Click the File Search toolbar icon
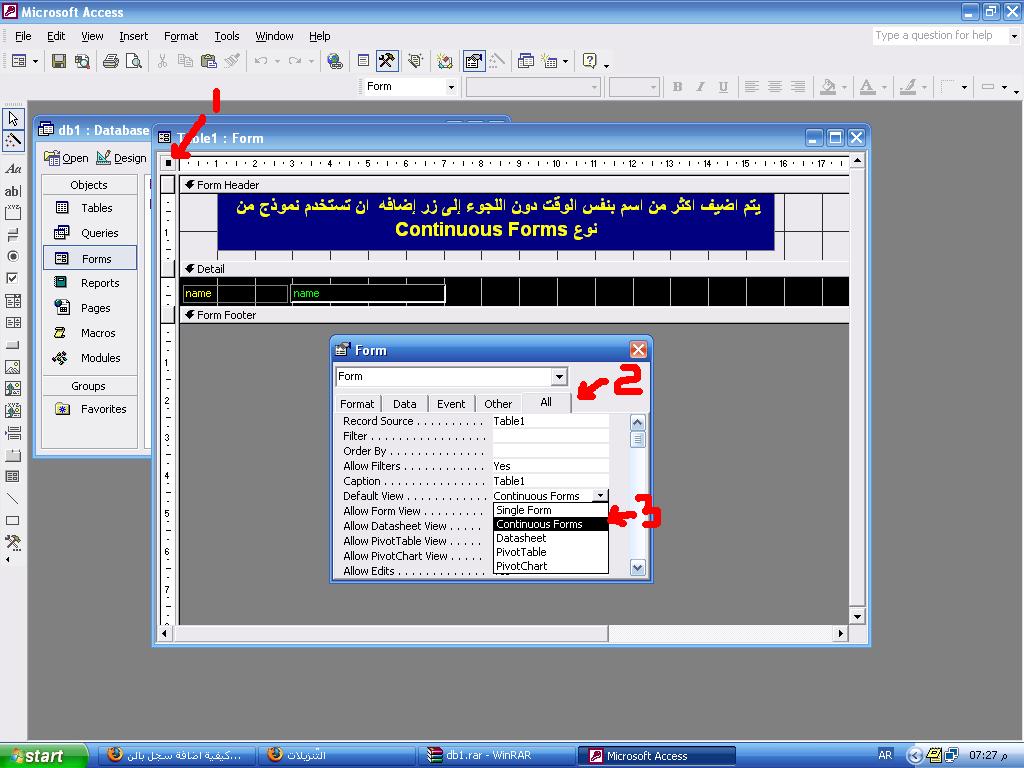This screenshot has width=1024, height=768. pyautogui.click(x=82, y=61)
